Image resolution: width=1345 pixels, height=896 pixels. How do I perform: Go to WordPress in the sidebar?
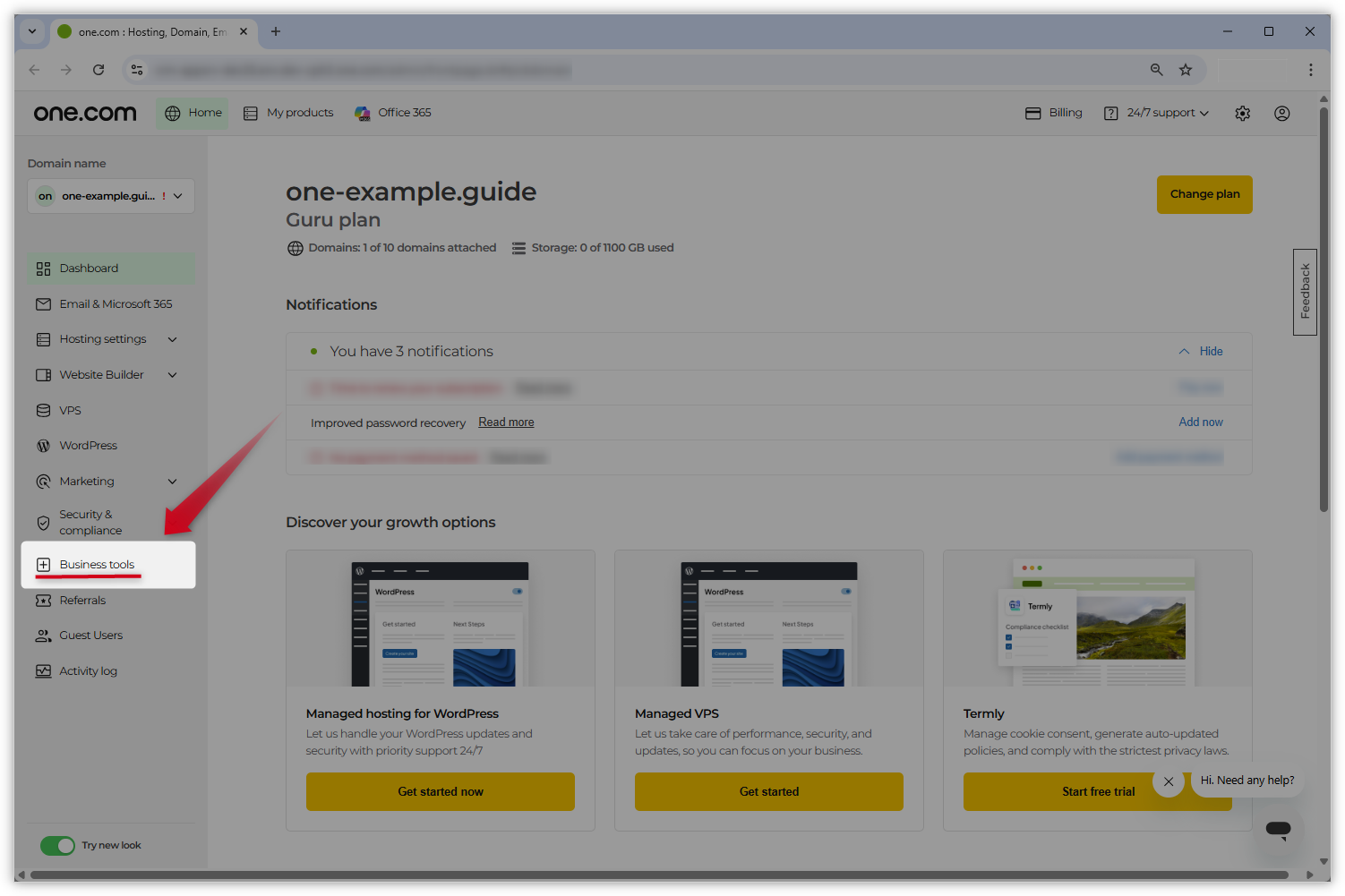88,446
